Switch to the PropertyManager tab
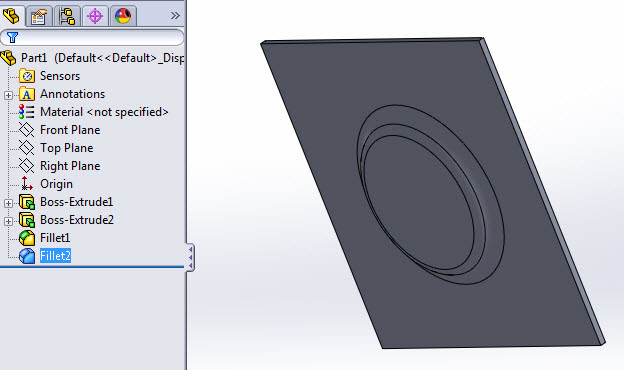This screenshot has height=370, width=624. 39,16
